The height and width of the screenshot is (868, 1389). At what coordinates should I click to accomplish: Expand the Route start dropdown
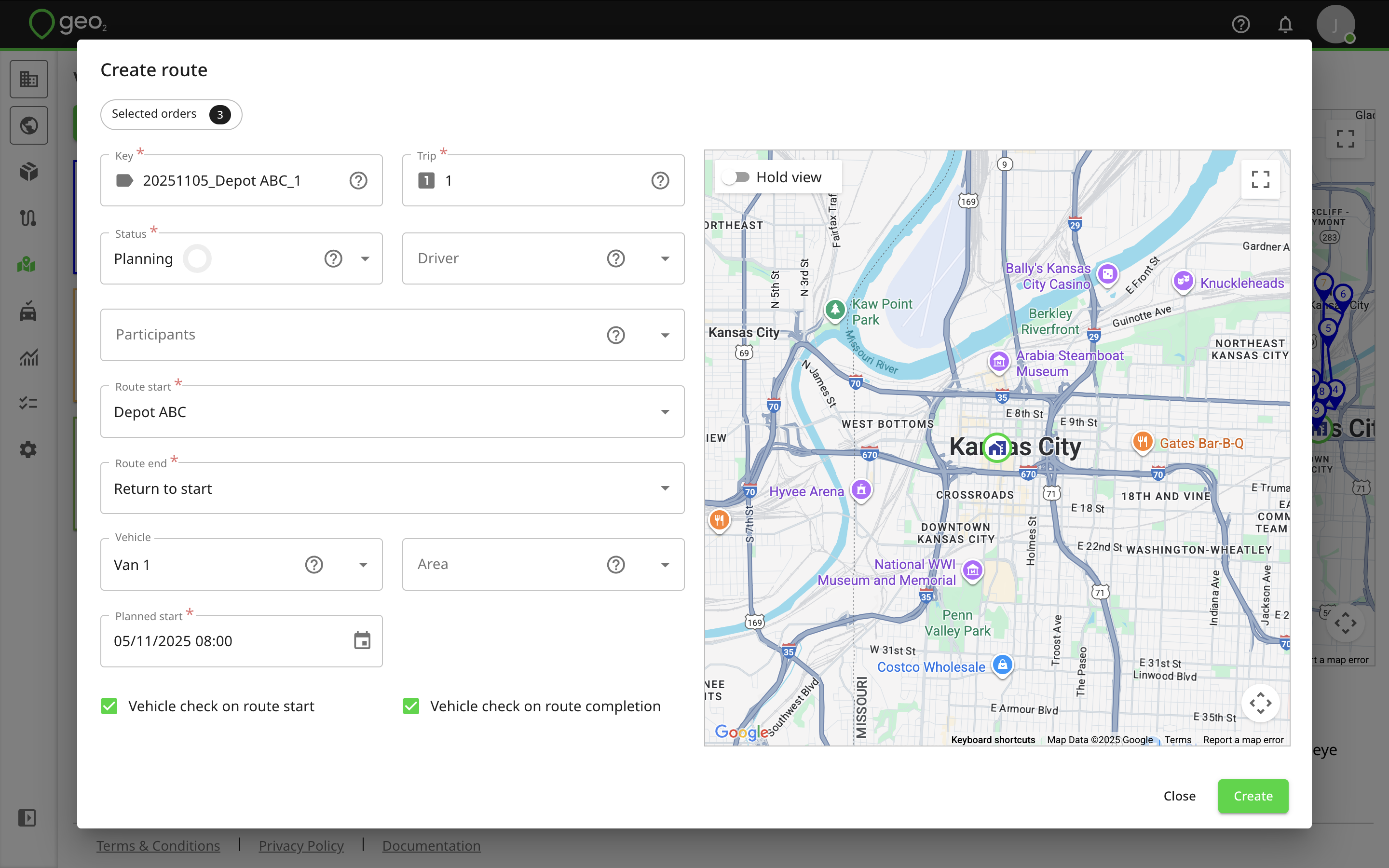pos(665,412)
